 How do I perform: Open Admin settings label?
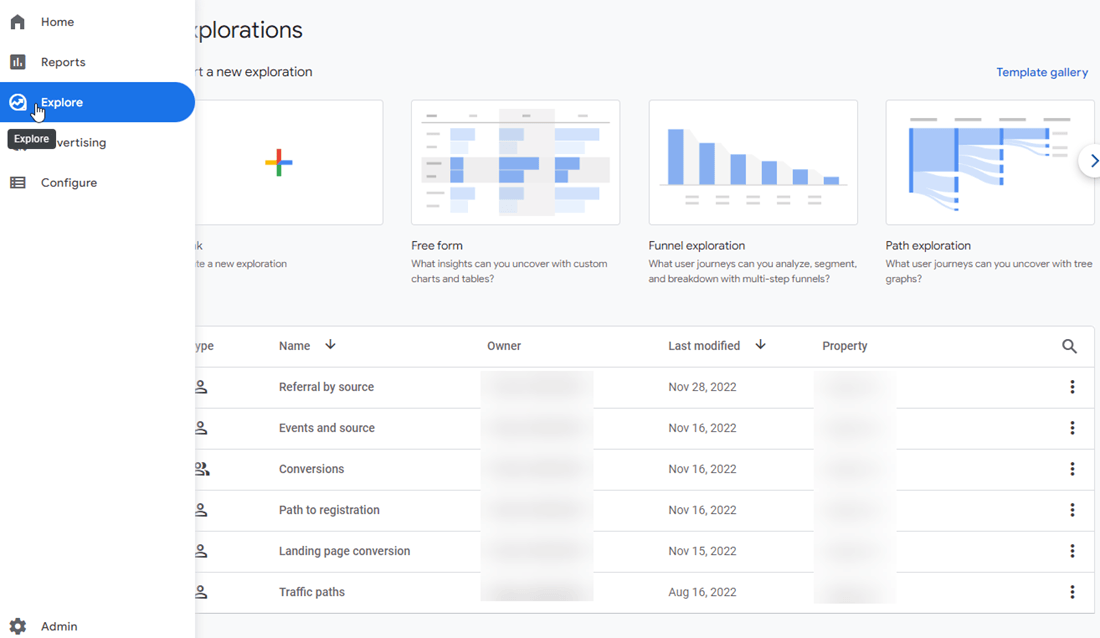[59, 626]
